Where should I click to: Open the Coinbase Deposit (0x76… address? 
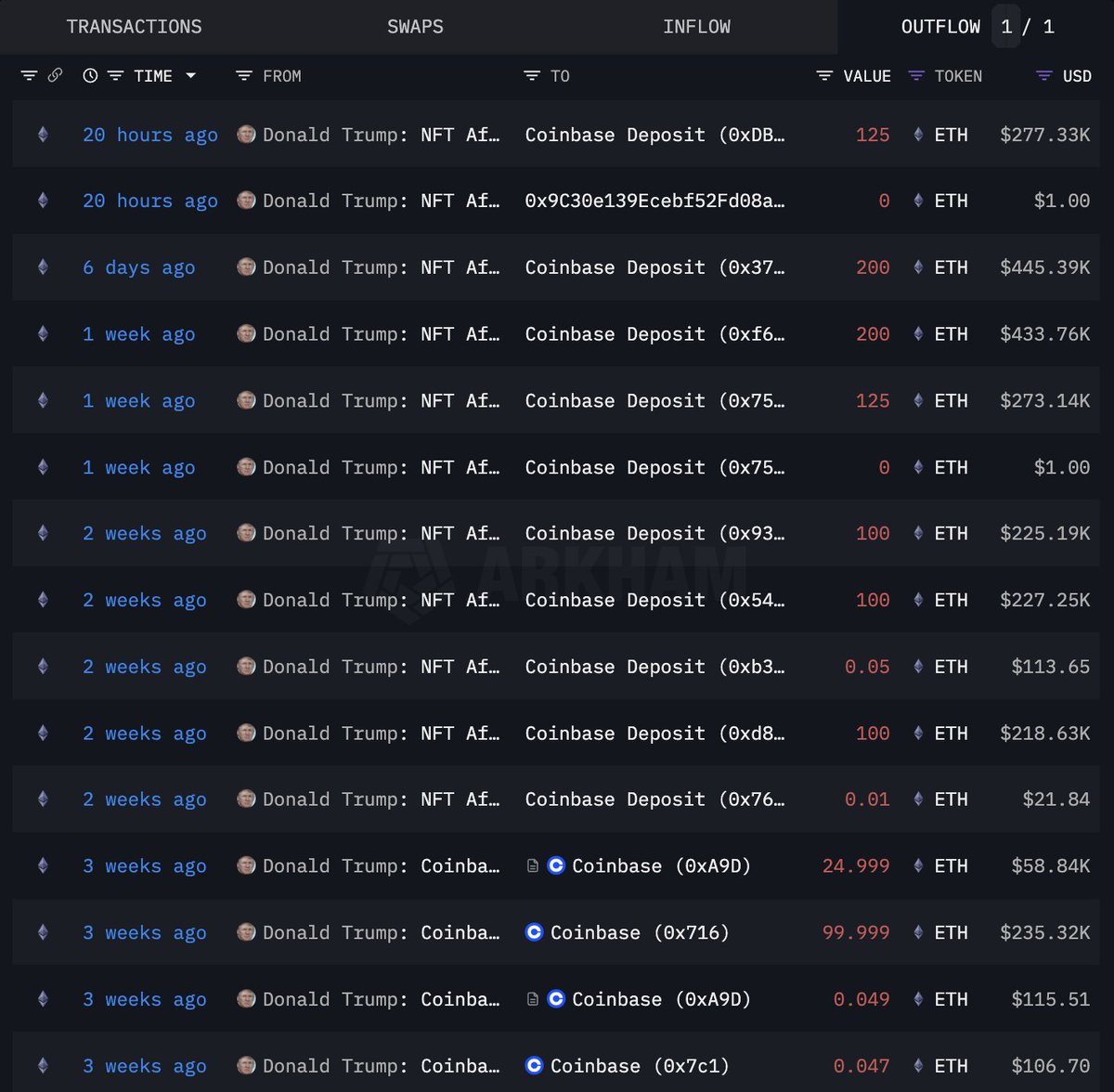pyautogui.click(x=654, y=799)
